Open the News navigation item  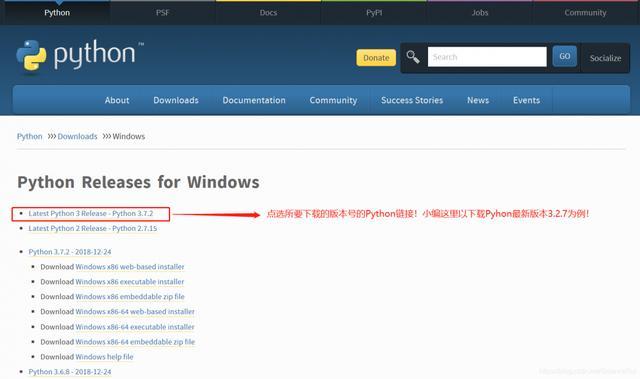click(x=478, y=100)
